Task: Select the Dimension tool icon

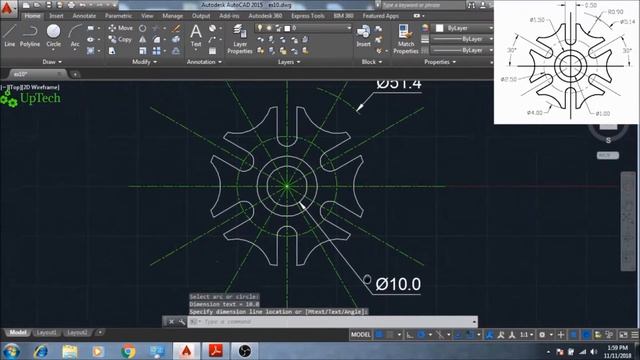Action: (x=212, y=28)
